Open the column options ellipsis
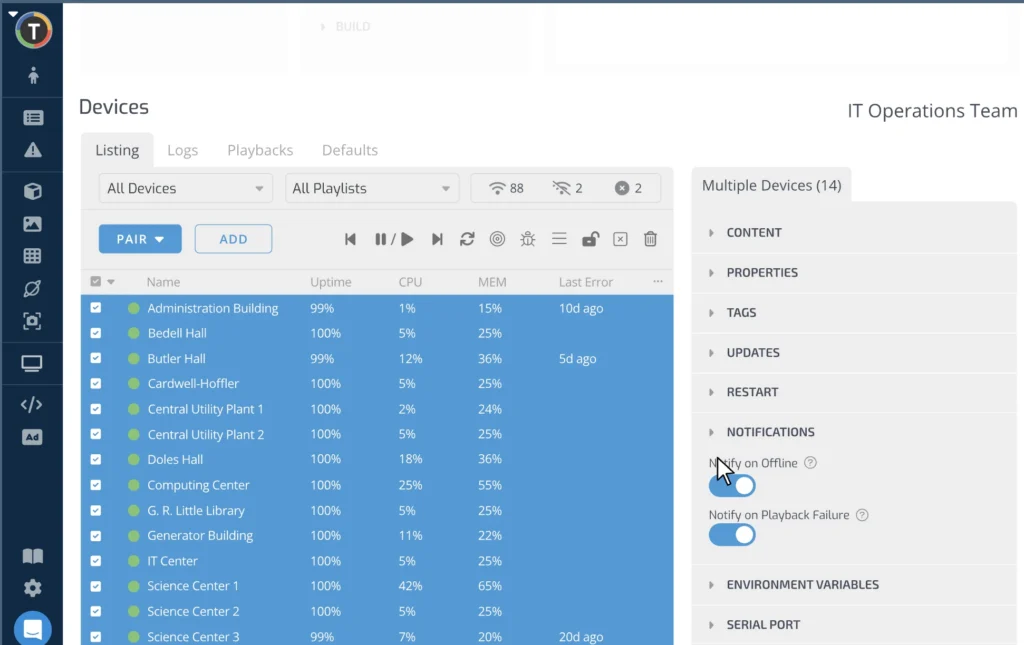The height and width of the screenshot is (645, 1024). (658, 281)
